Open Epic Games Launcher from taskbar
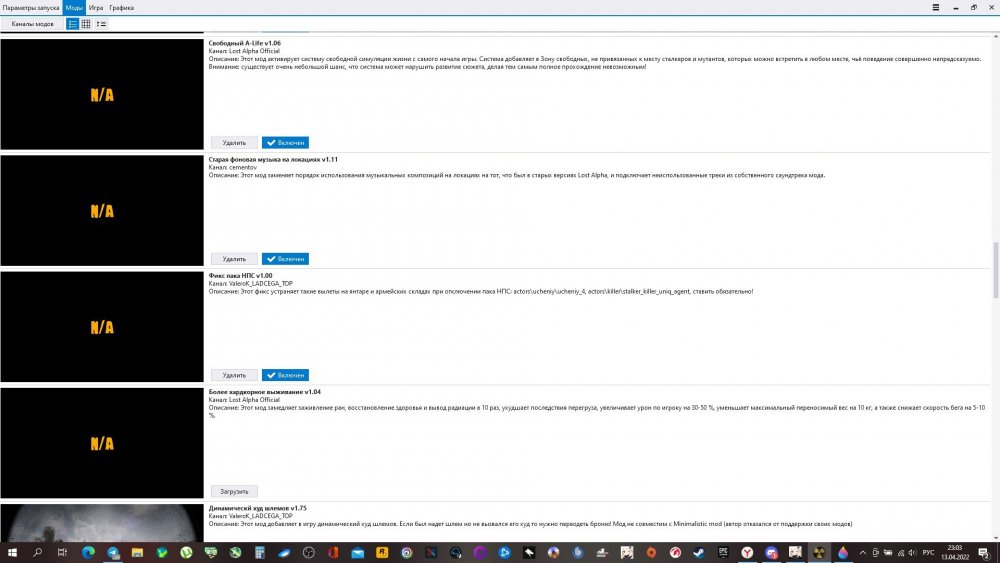 click(x=723, y=552)
